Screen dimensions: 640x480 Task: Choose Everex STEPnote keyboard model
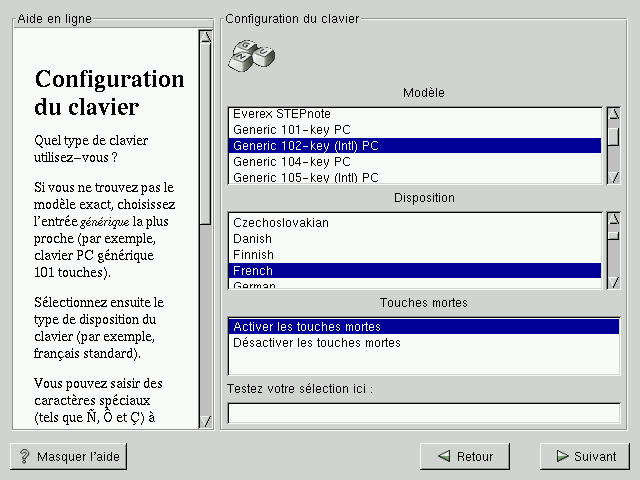[x=282, y=114]
